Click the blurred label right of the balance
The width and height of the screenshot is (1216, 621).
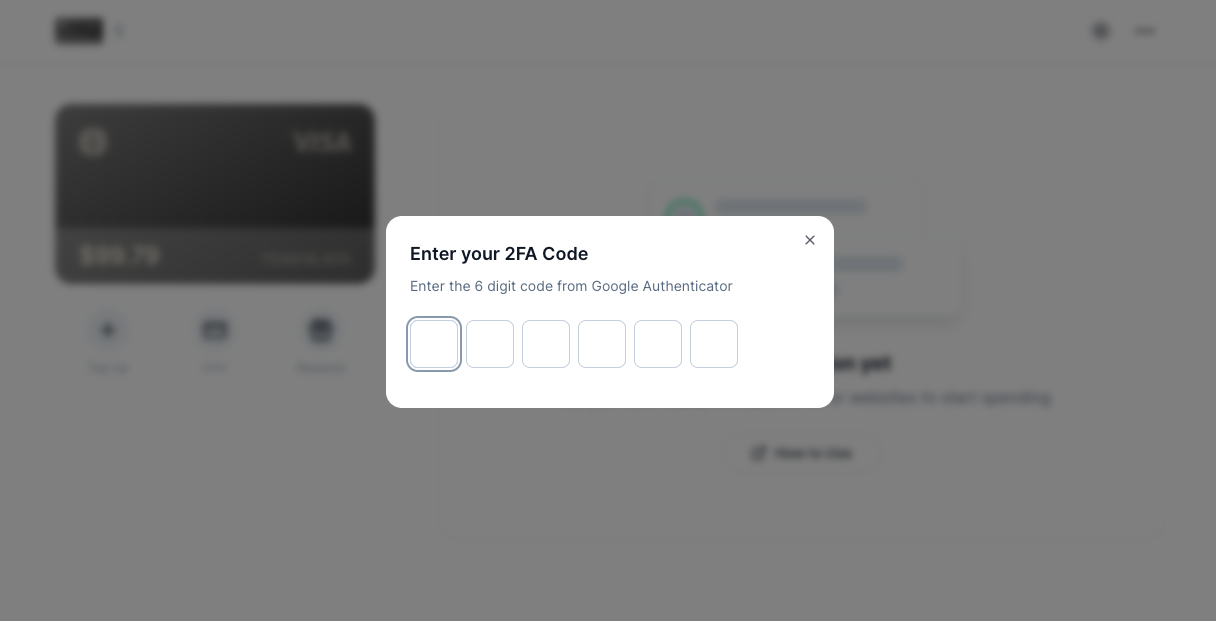[x=306, y=258]
